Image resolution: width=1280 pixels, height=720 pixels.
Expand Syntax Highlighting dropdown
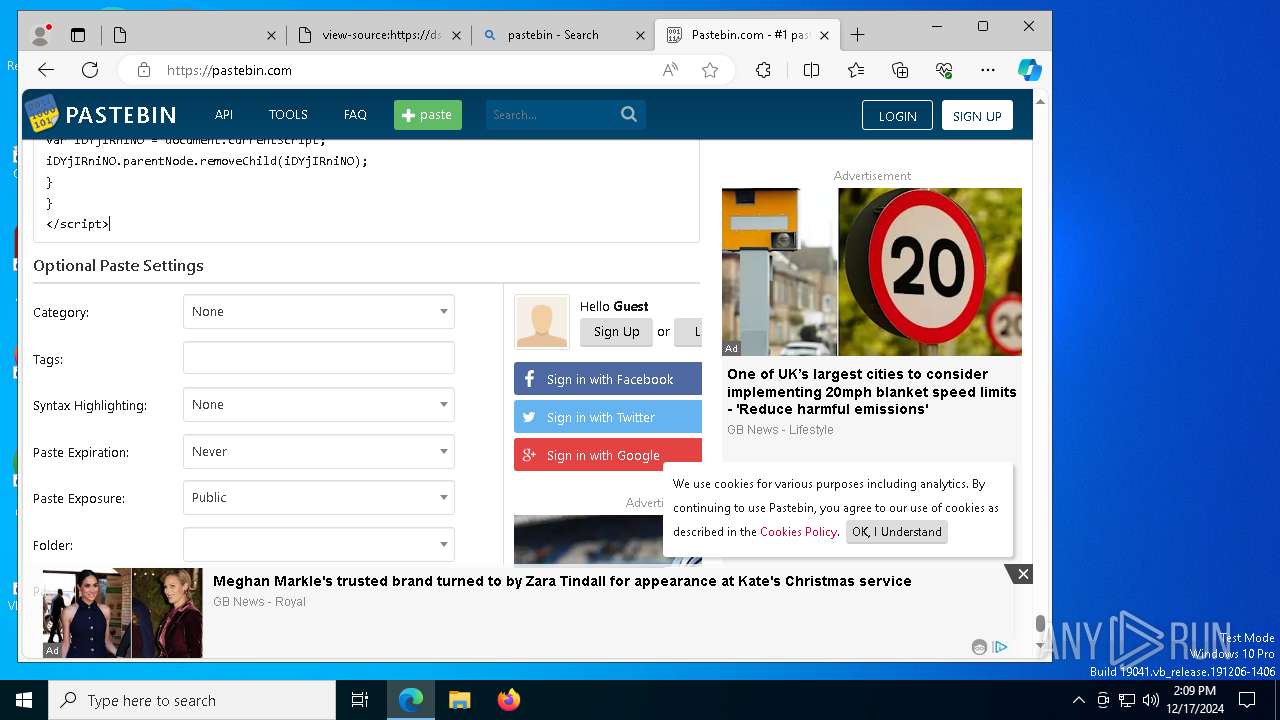point(319,405)
